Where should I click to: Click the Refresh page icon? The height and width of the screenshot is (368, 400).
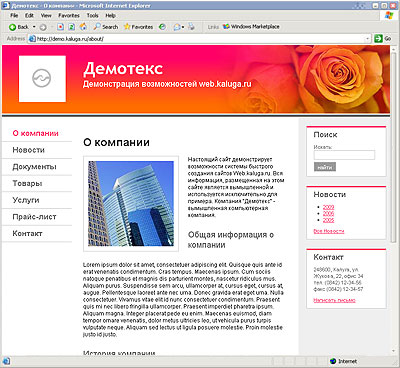pyautogui.click(x=71, y=27)
